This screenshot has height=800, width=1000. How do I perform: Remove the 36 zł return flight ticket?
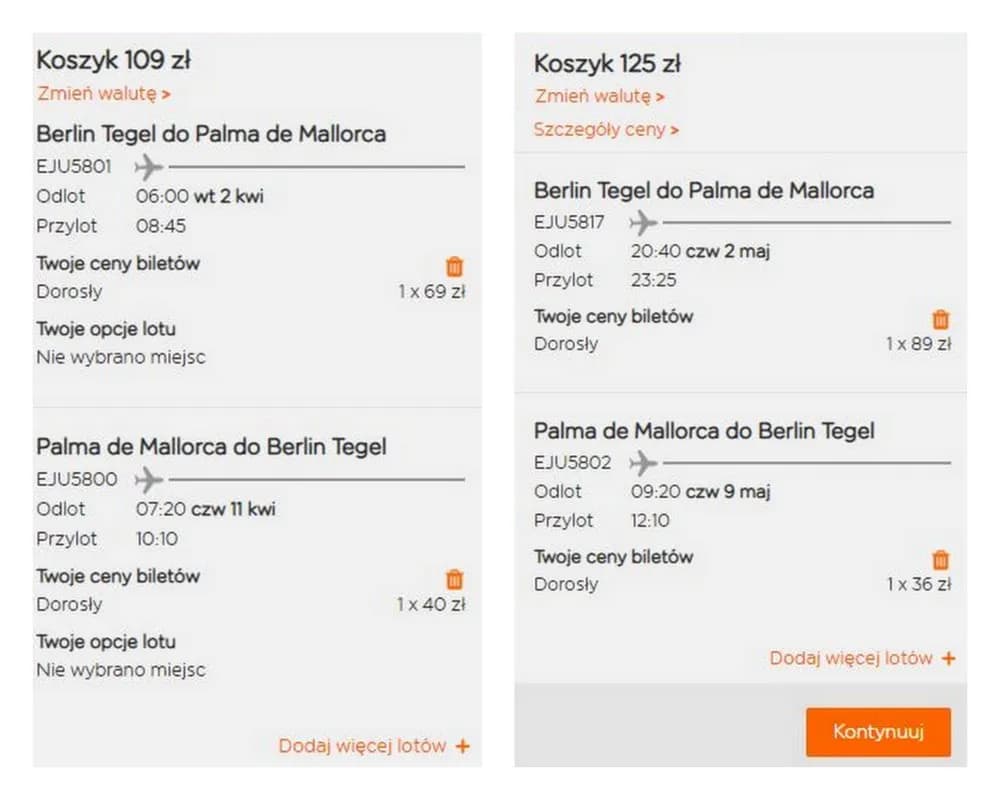coord(940,560)
